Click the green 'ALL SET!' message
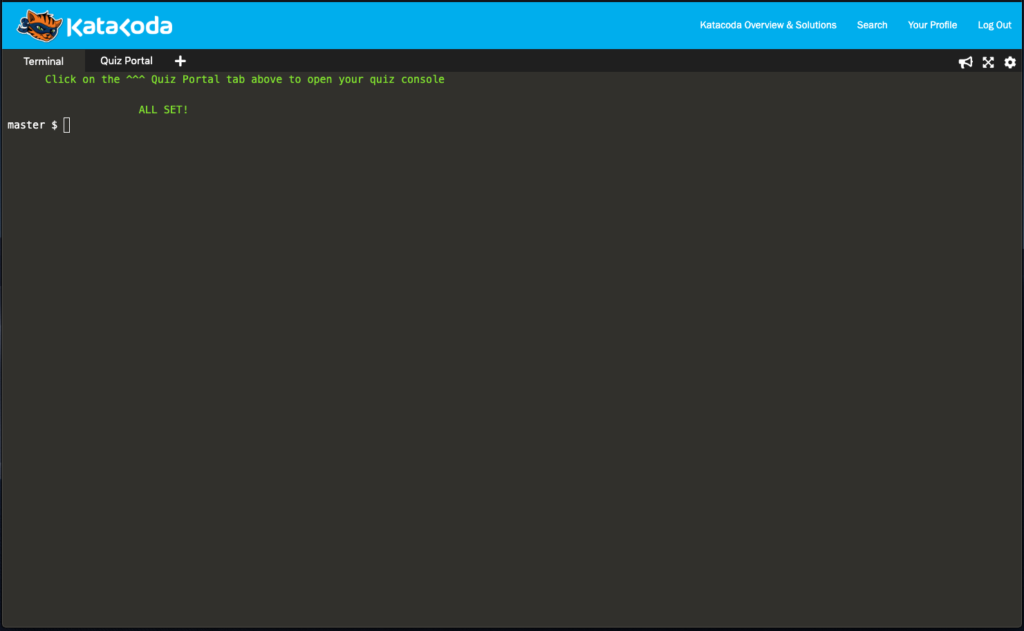This screenshot has height=631, width=1024. coord(163,110)
